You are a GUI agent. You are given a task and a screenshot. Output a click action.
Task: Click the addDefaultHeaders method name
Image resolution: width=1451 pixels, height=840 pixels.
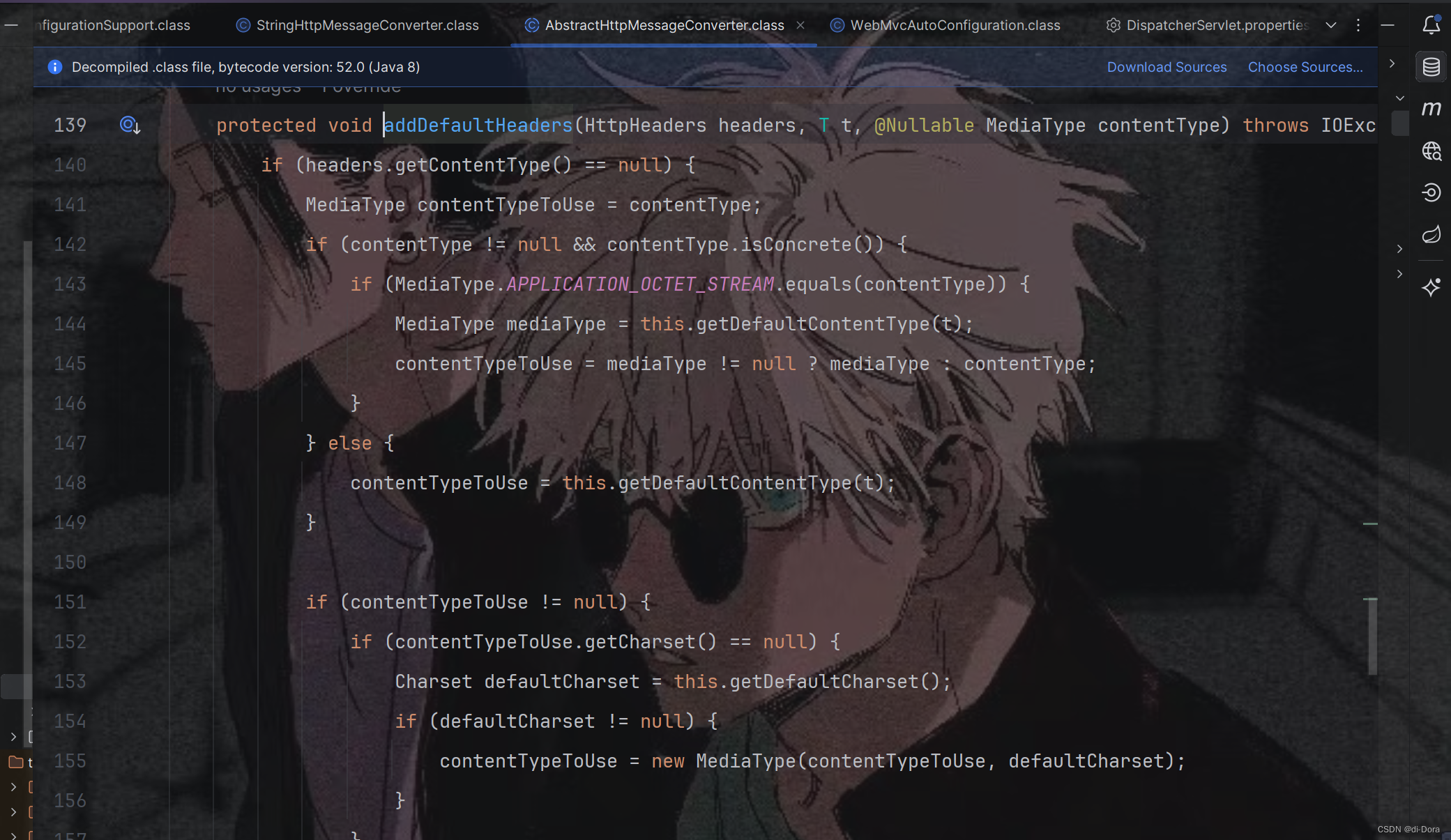[x=478, y=125]
